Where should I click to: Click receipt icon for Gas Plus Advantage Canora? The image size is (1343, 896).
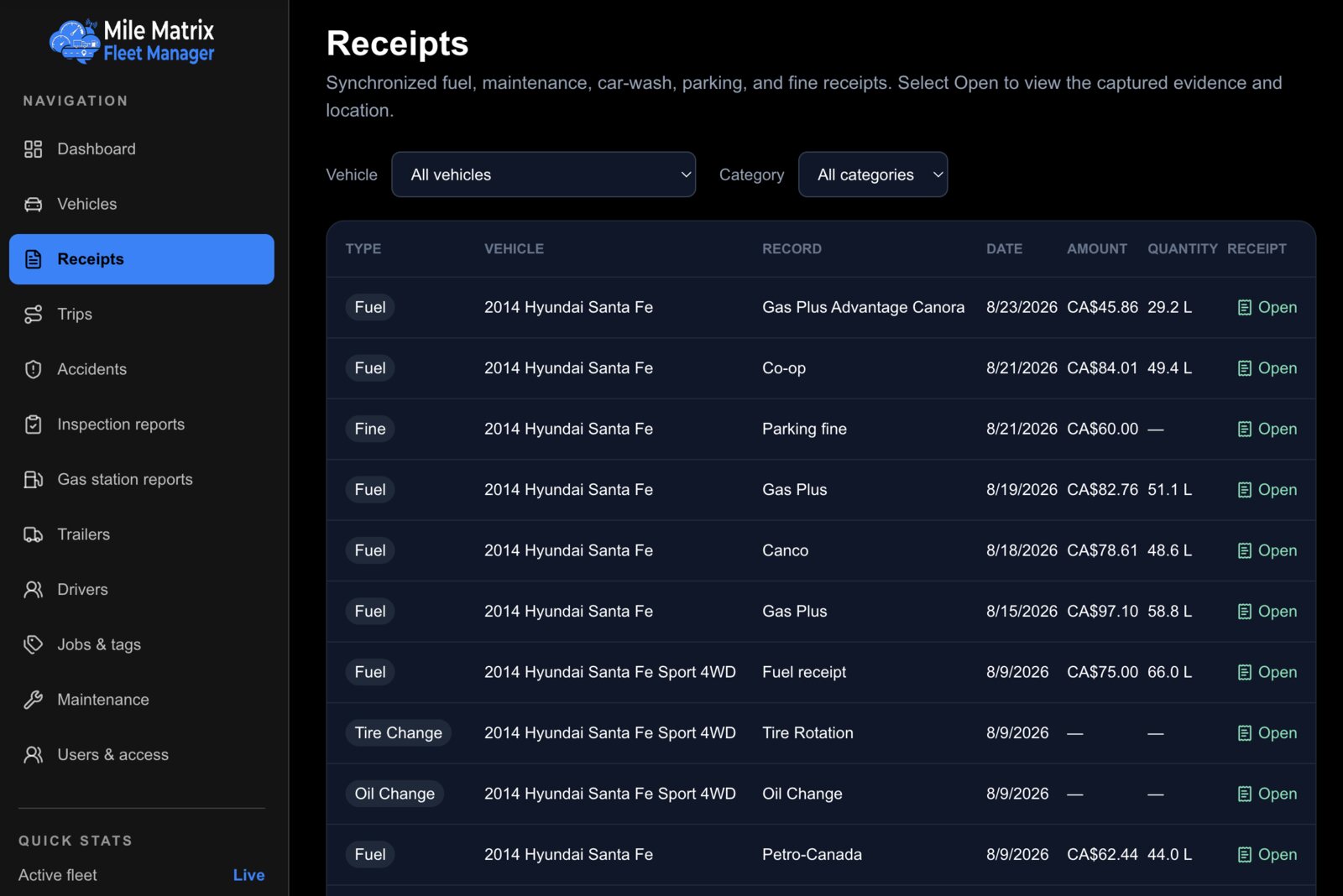[x=1245, y=308]
